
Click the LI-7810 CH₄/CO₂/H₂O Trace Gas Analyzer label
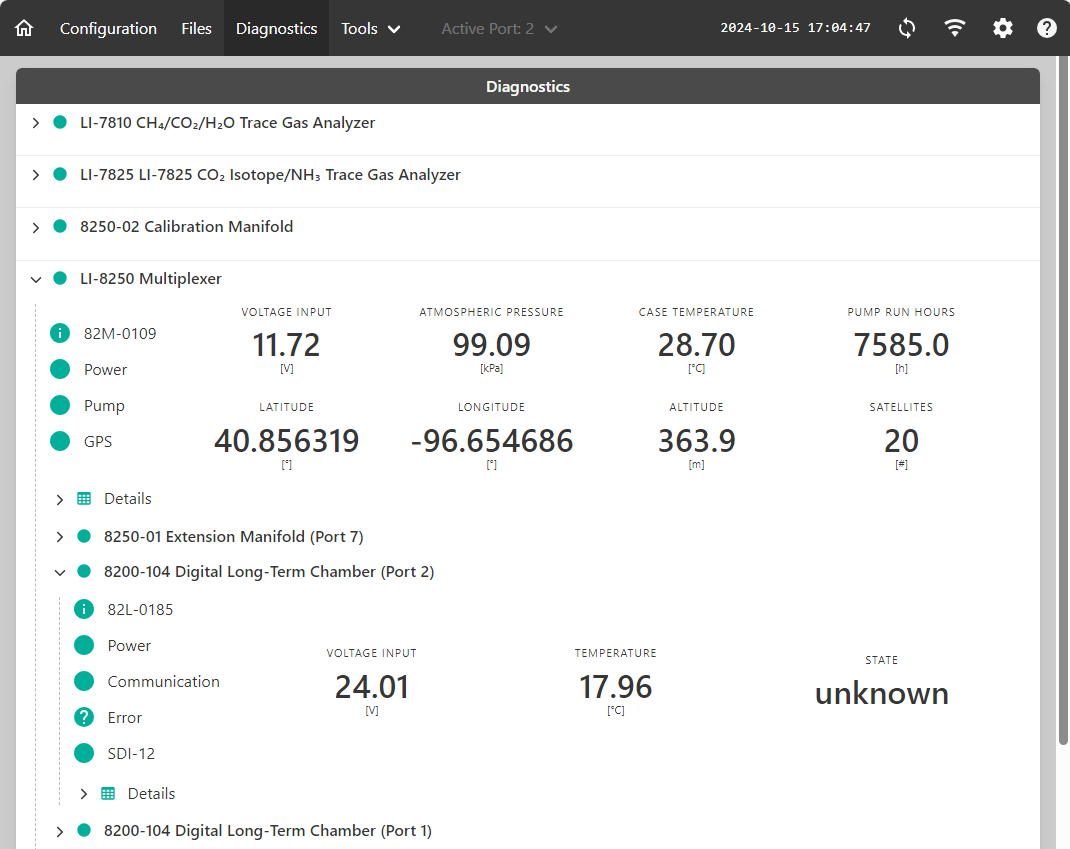tap(227, 123)
